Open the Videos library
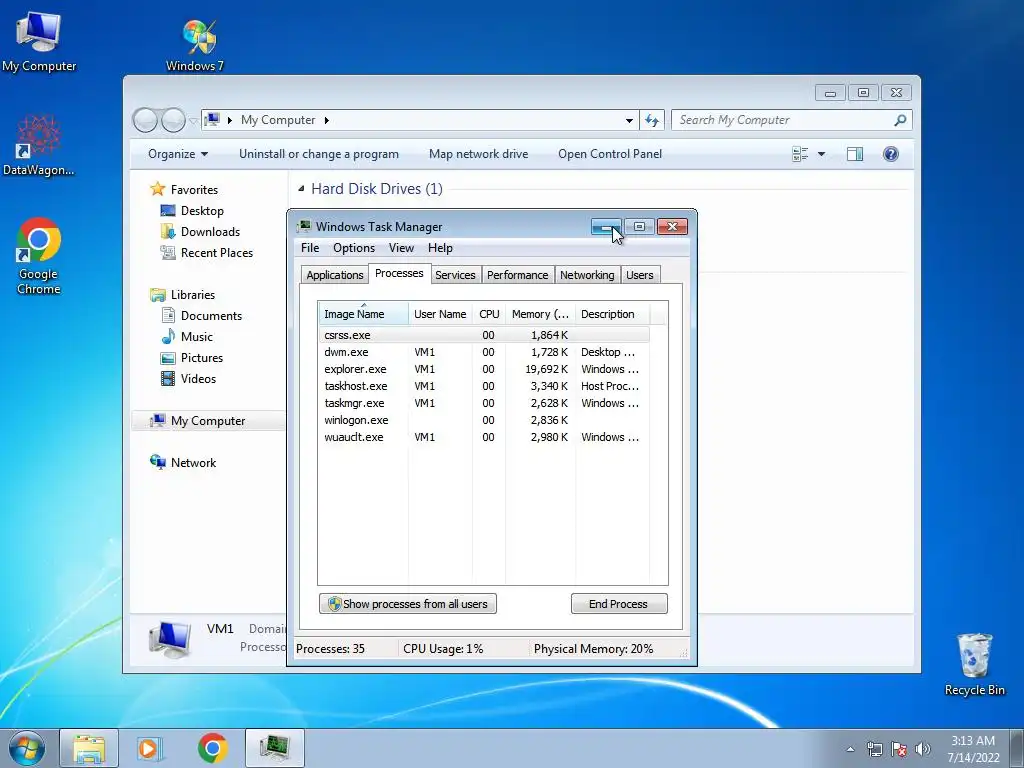The image size is (1024, 768). (198, 379)
